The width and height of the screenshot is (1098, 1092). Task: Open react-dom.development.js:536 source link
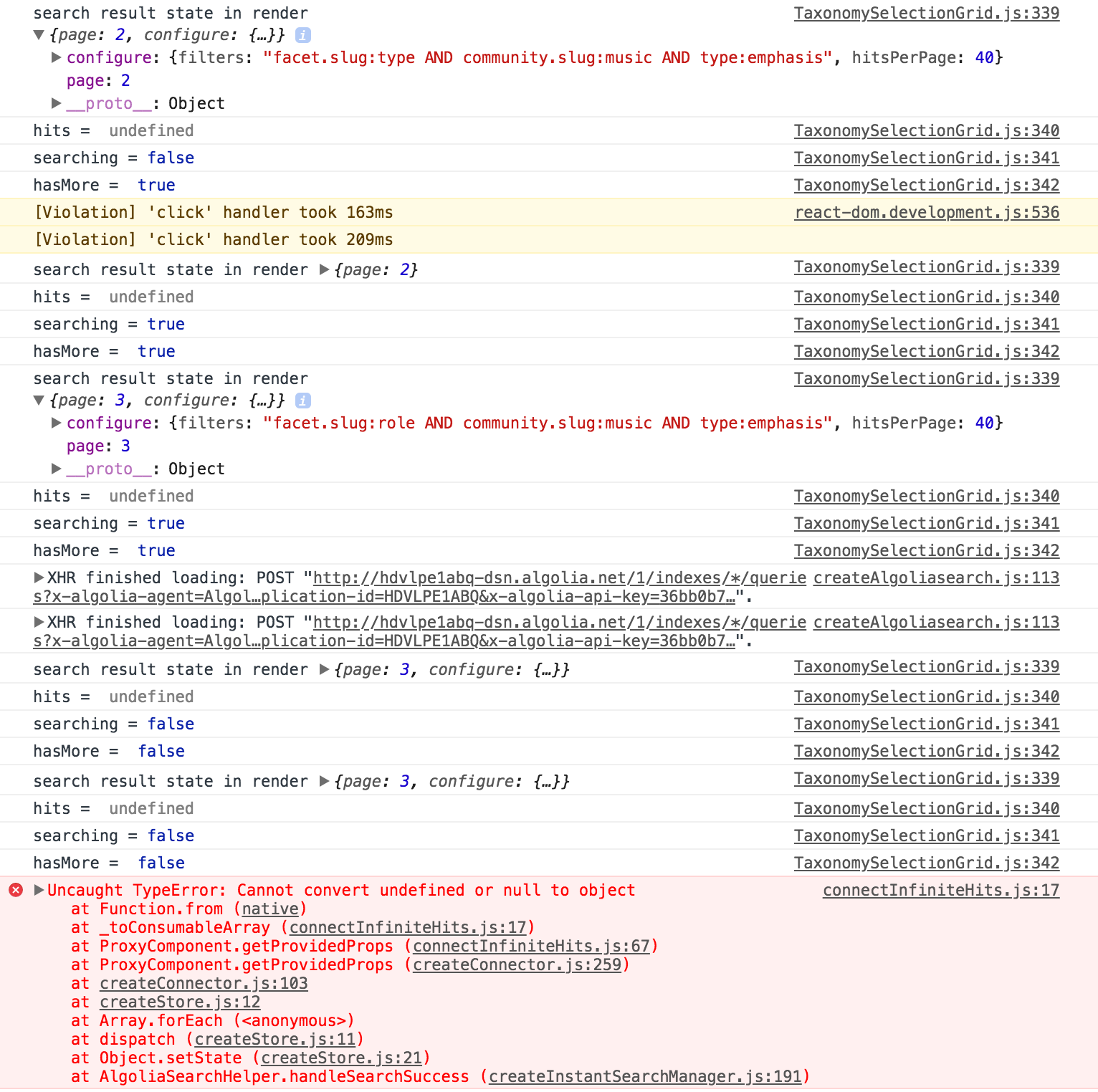(927, 212)
